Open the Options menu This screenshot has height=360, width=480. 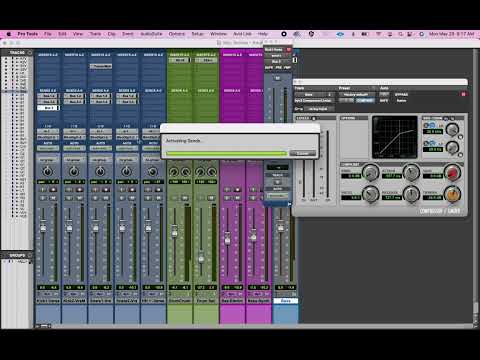pos(177,34)
